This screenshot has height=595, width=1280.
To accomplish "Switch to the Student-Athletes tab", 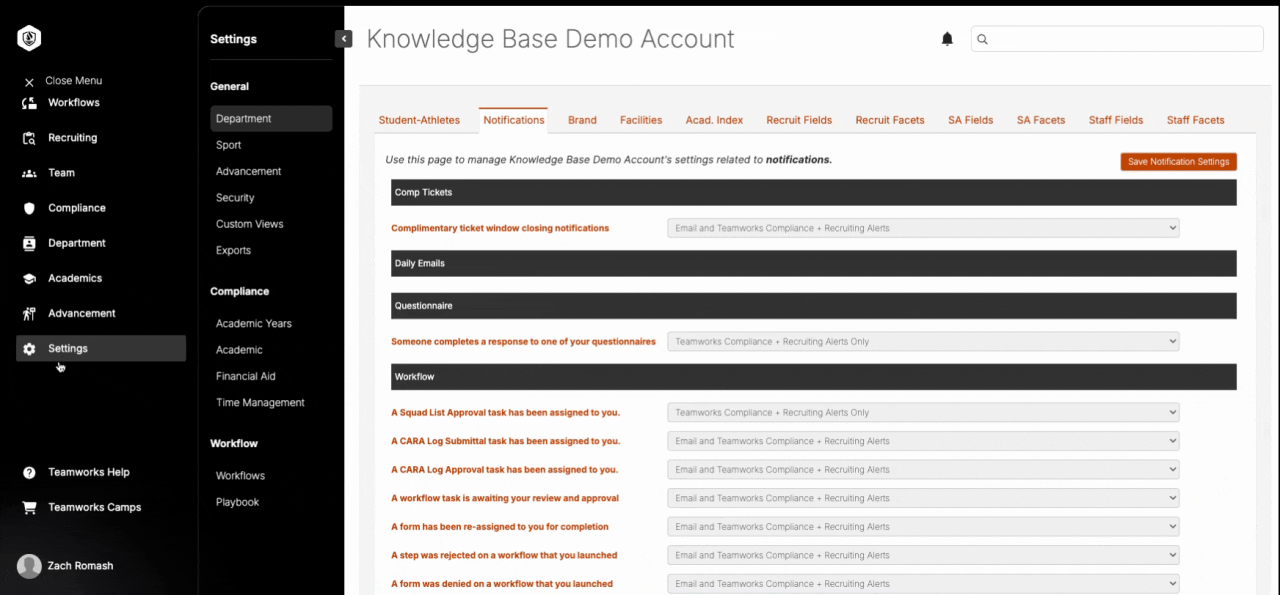I will [419, 120].
